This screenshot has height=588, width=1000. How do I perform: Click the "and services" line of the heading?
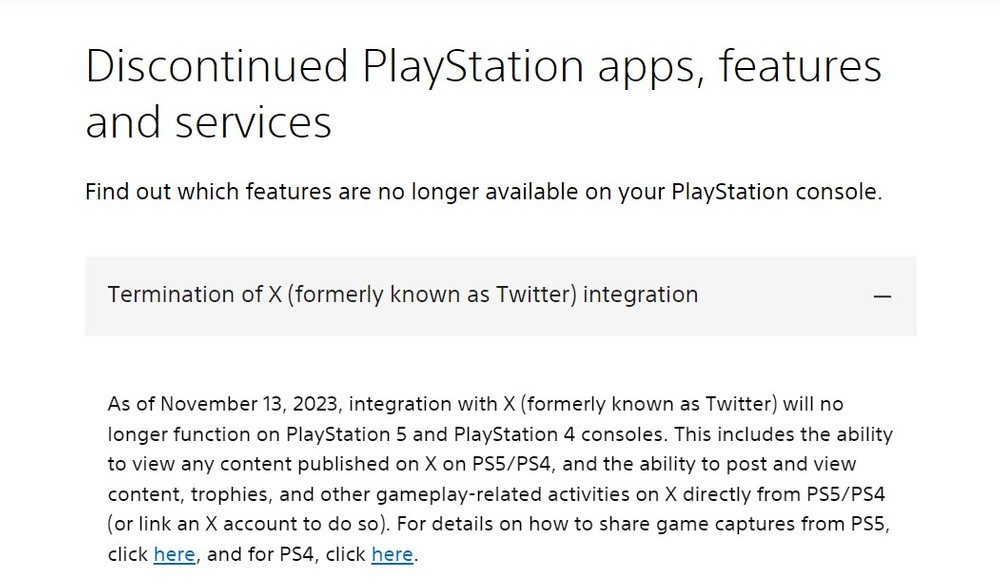click(208, 122)
